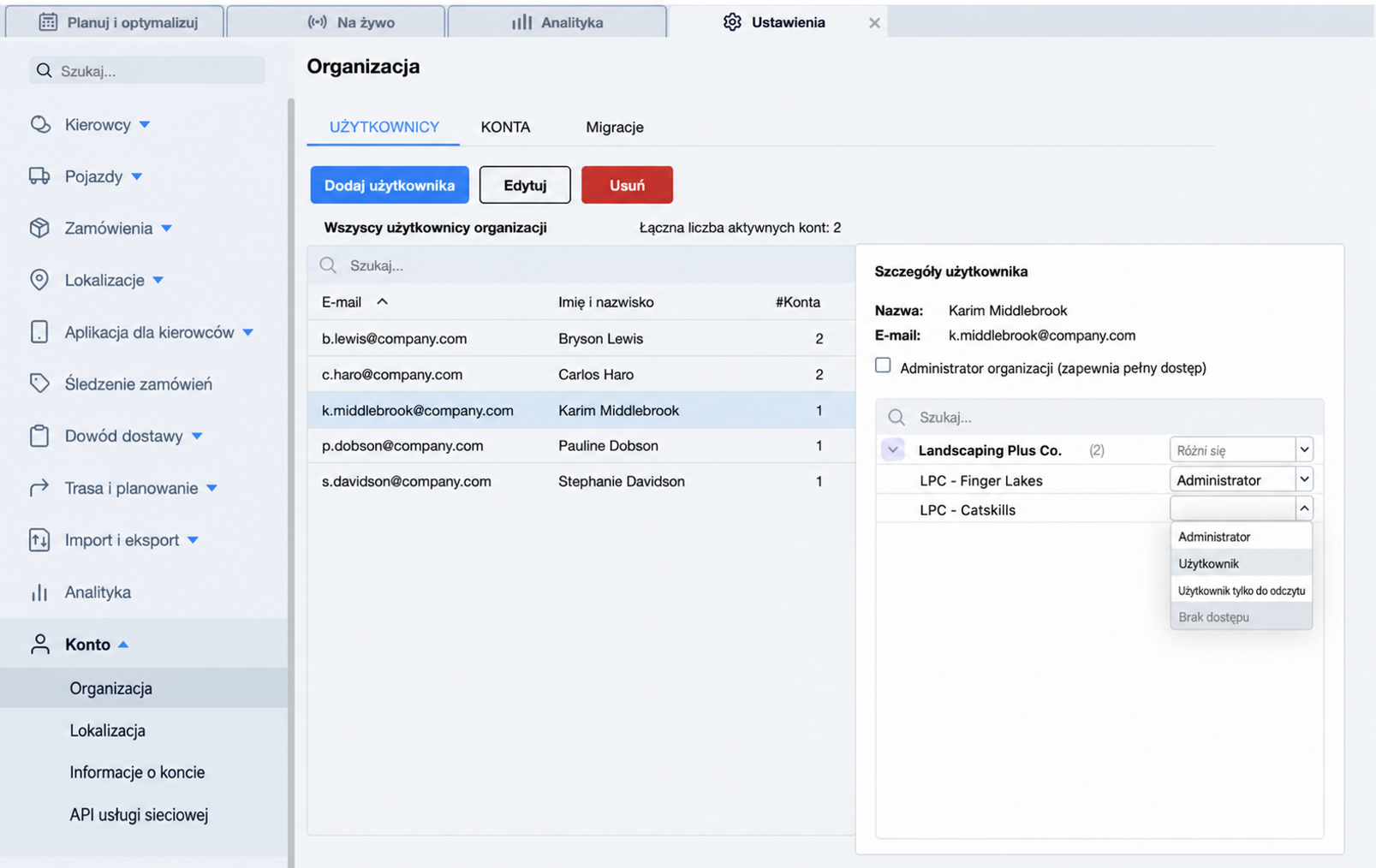Switch to the KONTA tab
The height and width of the screenshot is (868, 1376).
click(505, 127)
